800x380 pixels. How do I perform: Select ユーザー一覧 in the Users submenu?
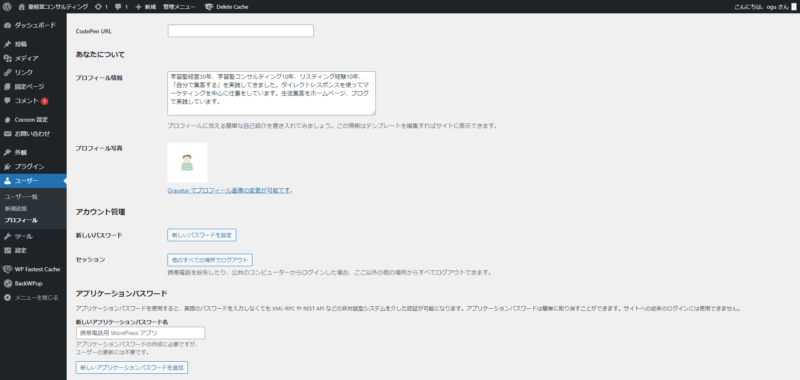coord(21,196)
